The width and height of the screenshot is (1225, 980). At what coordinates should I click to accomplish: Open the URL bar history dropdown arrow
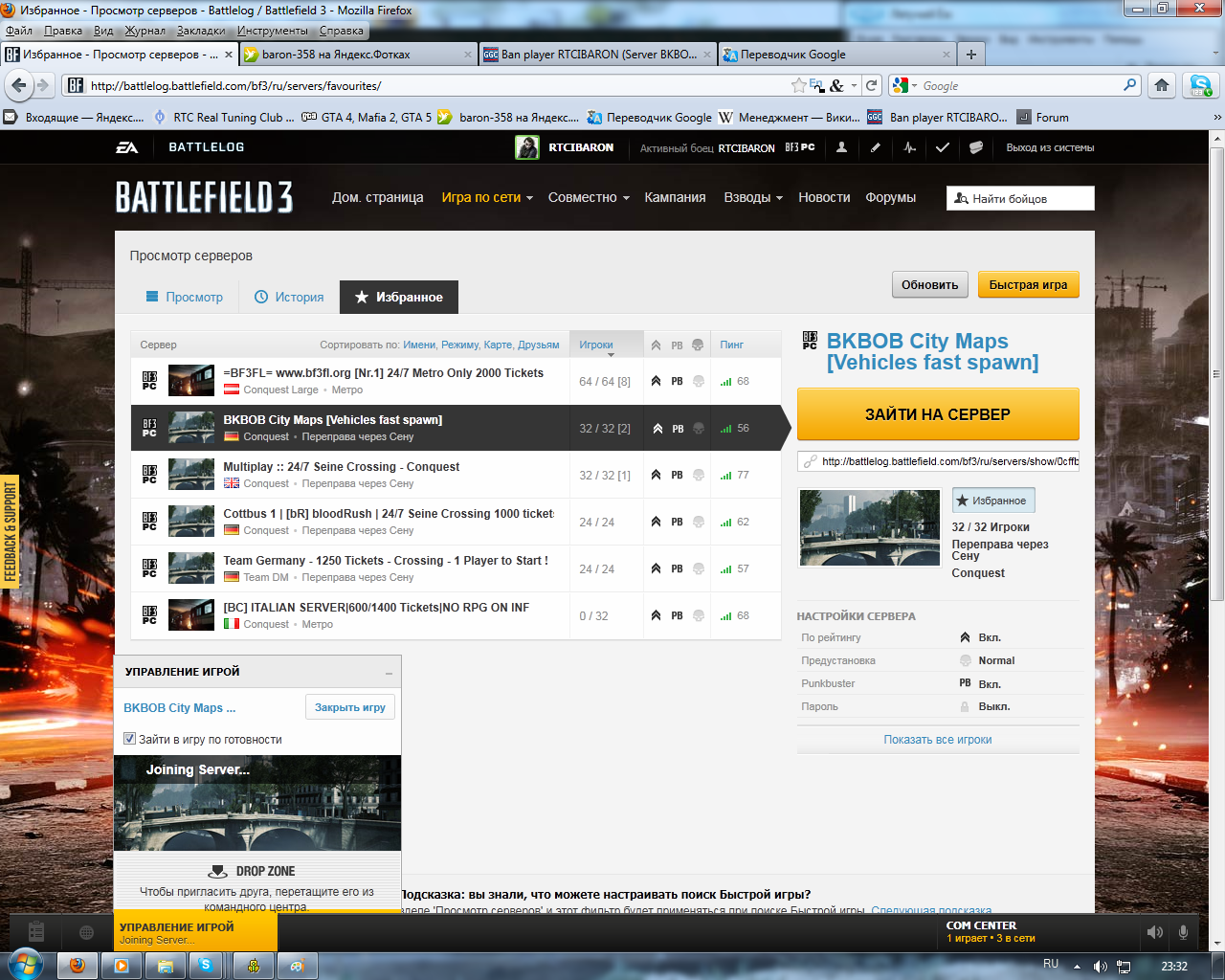click(854, 85)
